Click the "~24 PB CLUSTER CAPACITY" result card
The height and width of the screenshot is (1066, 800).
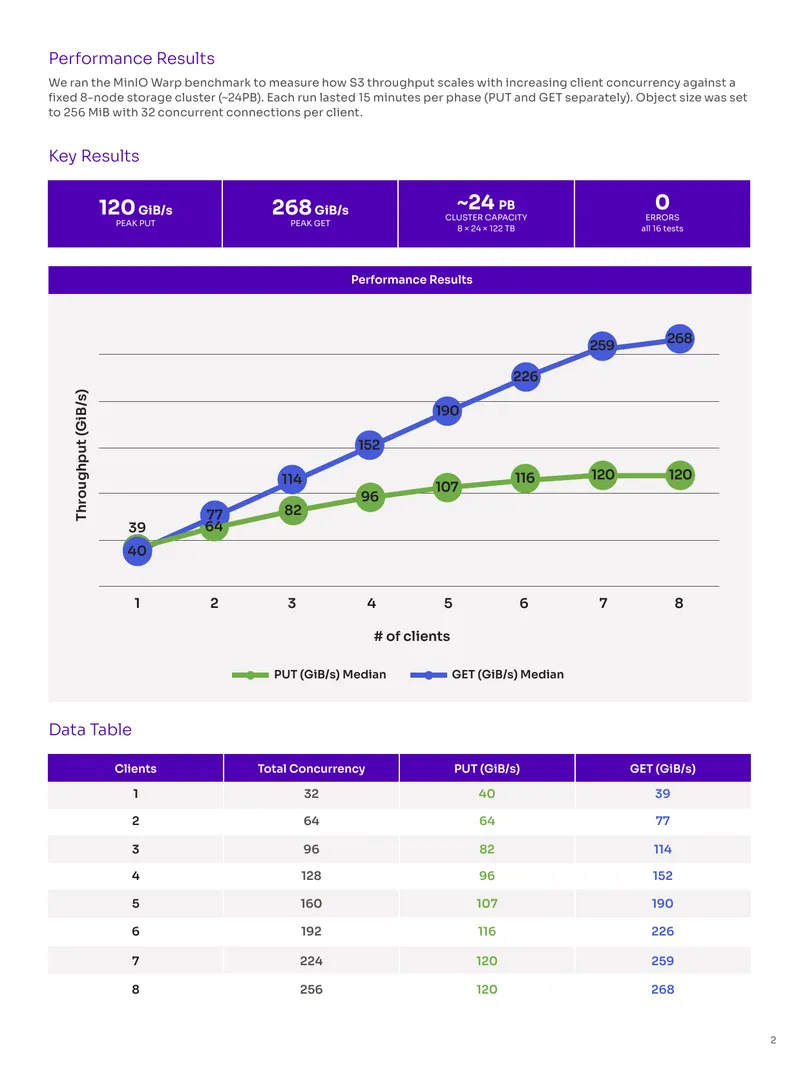click(486, 213)
